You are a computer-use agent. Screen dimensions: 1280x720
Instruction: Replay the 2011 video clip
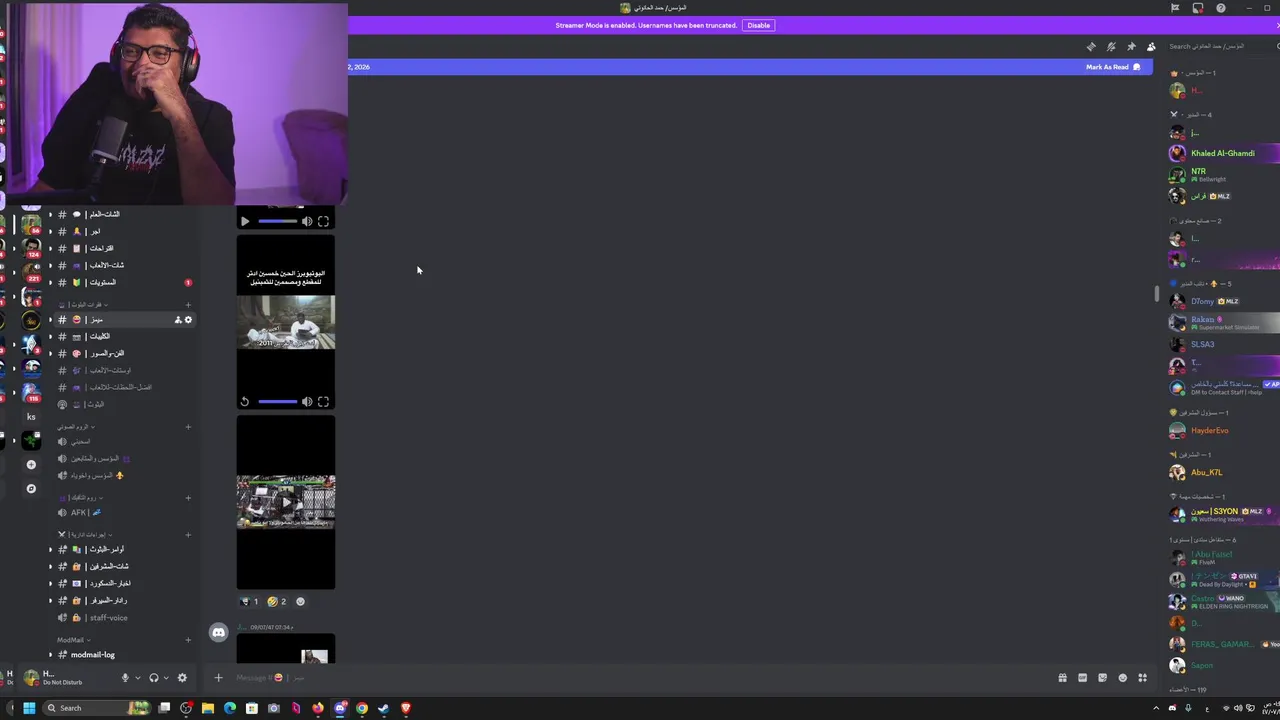pos(245,402)
